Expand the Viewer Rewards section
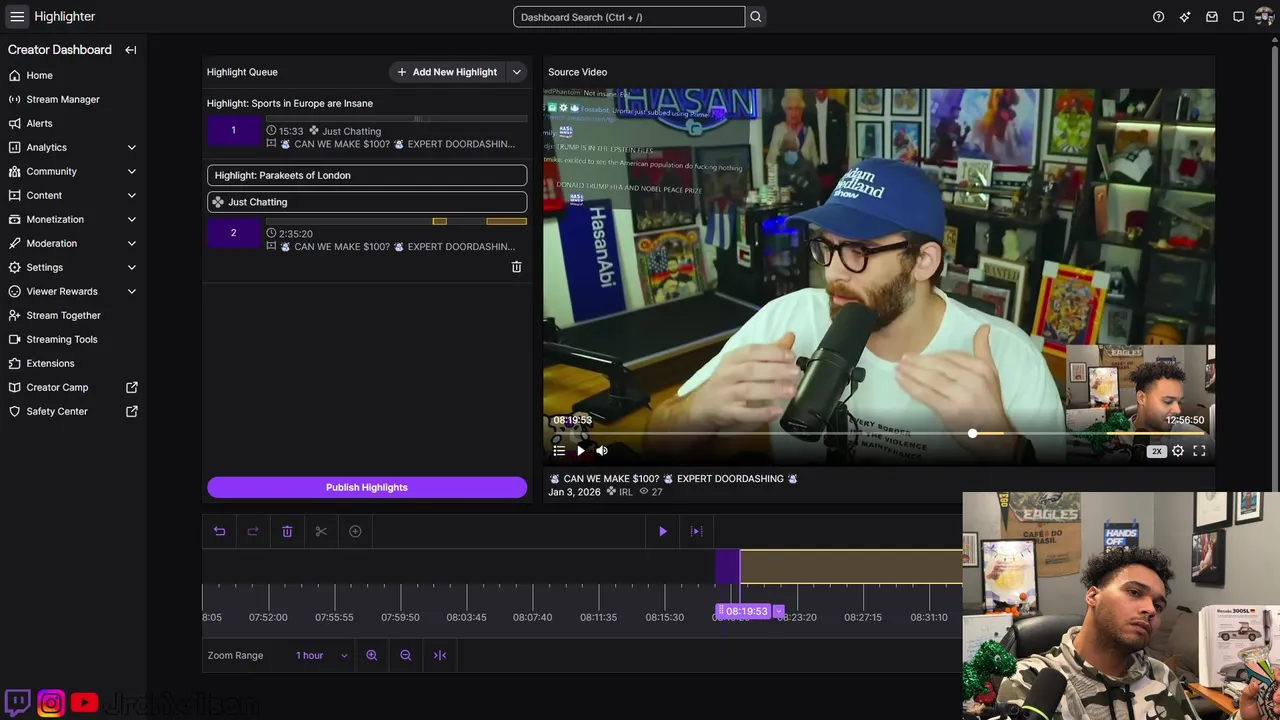The height and width of the screenshot is (720, 1280). (x=132, y=291)
